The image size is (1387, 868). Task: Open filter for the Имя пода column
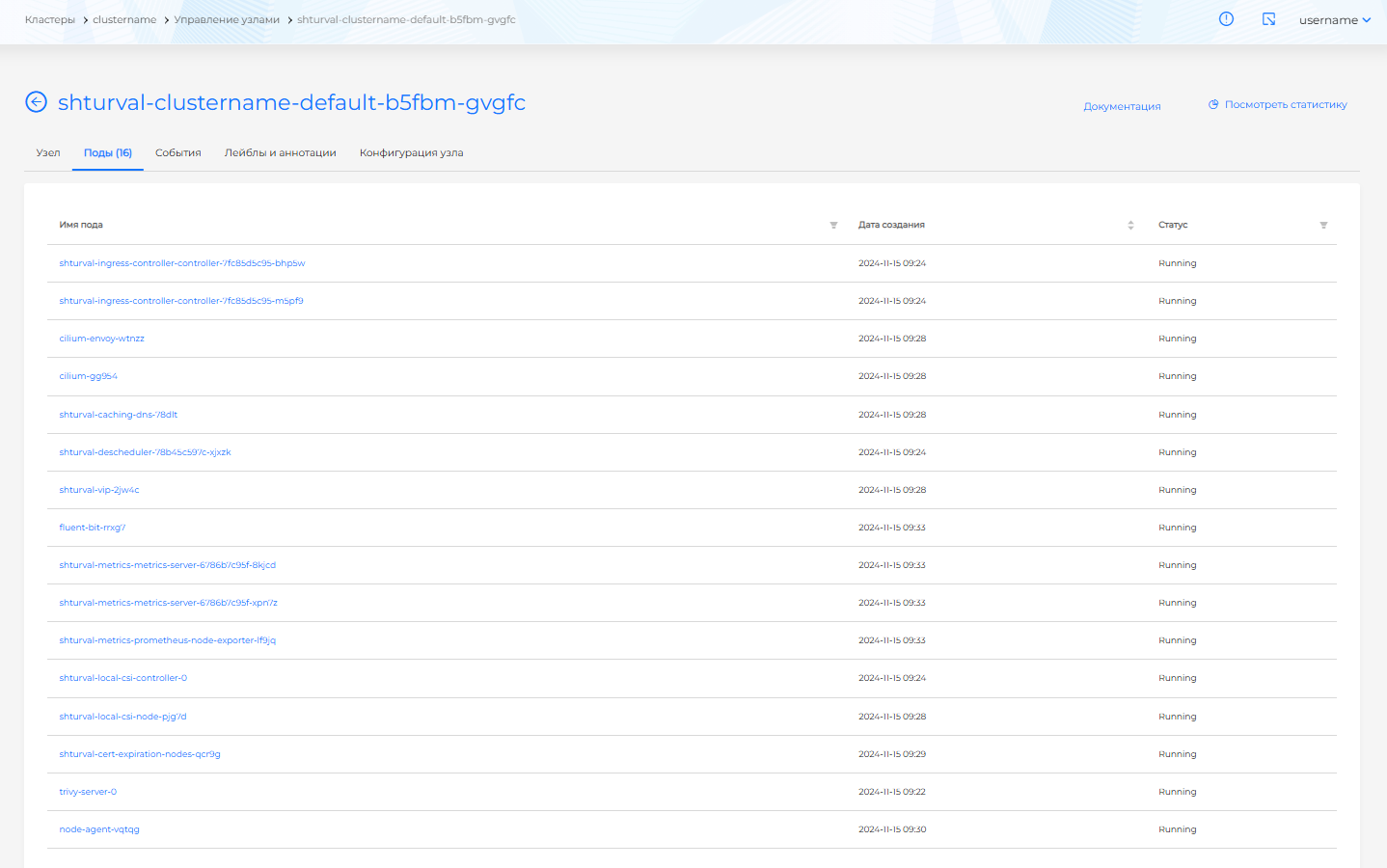tap(833, 226)
